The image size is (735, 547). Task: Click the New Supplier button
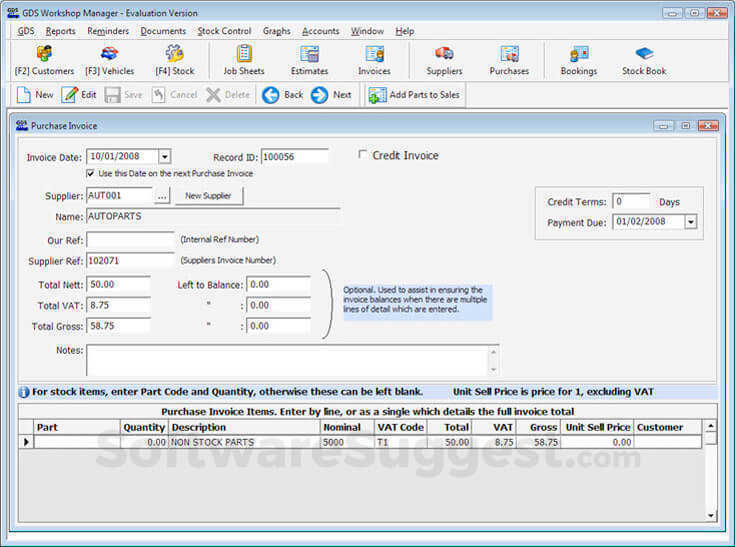click(209, 196)
